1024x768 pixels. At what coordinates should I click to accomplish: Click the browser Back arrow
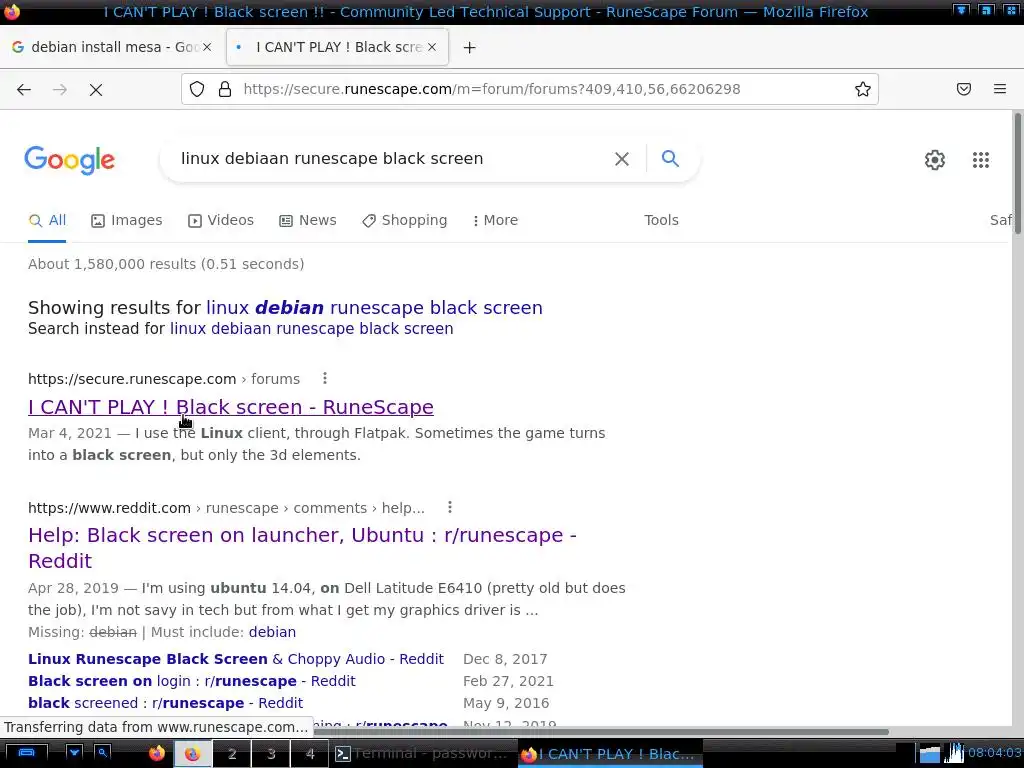pos(24,89)
